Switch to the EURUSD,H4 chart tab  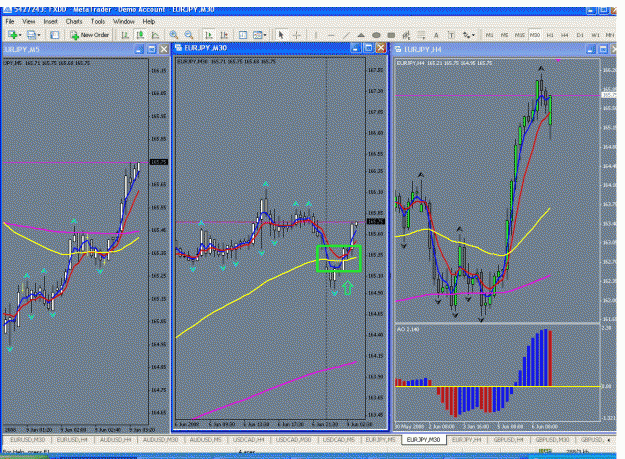pyautogui.click(x=72, y=439)
